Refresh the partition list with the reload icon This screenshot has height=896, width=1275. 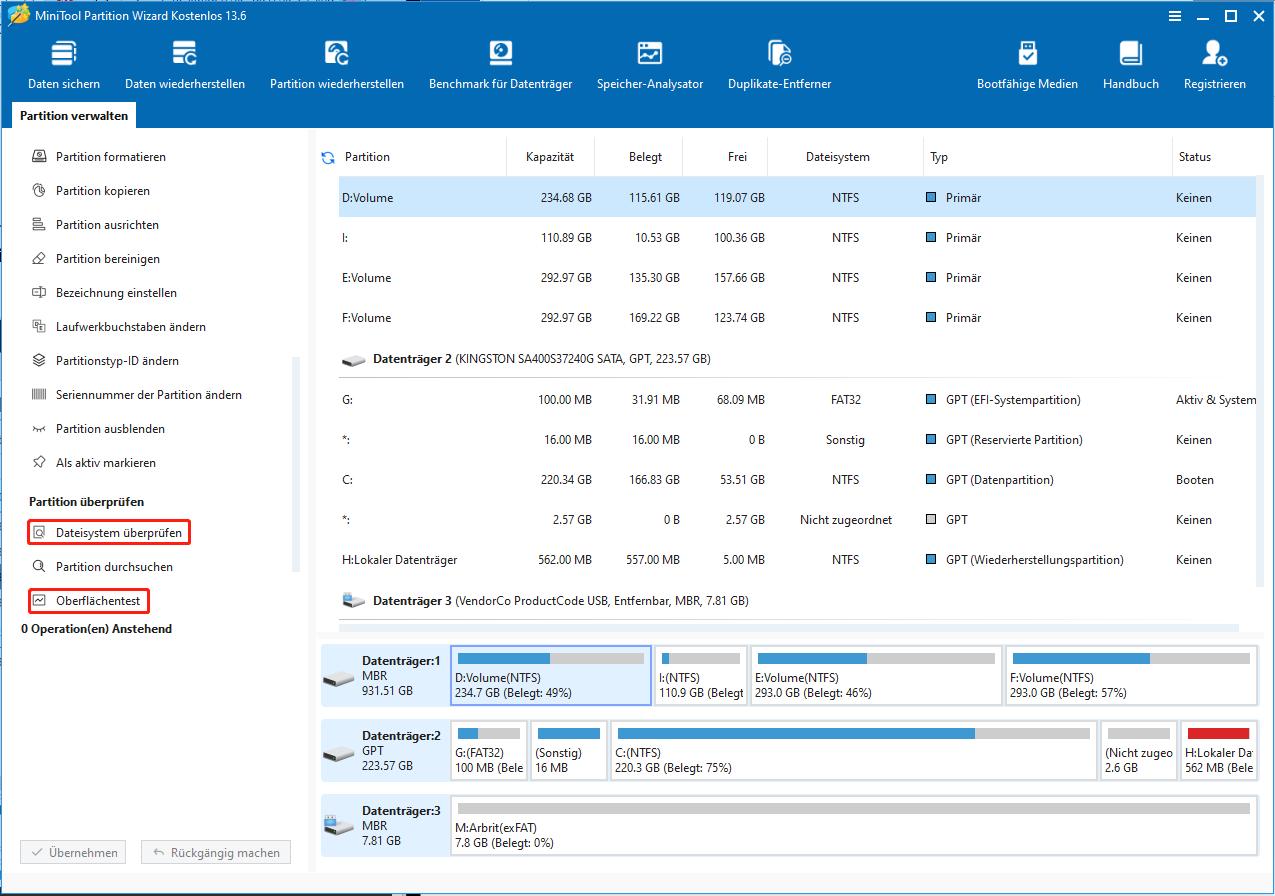(x=327, y=157)
